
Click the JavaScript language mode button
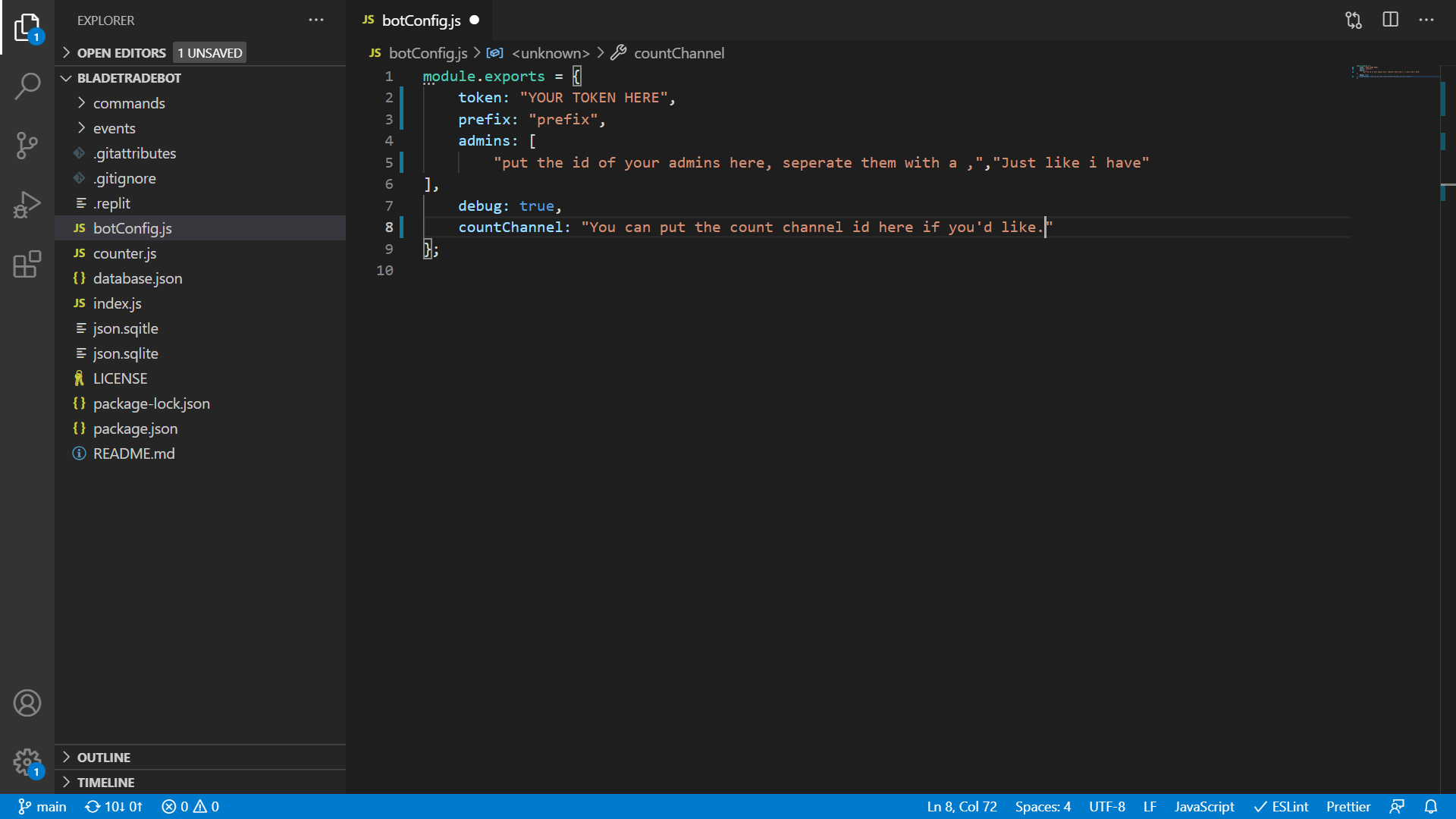[1204, 807]
